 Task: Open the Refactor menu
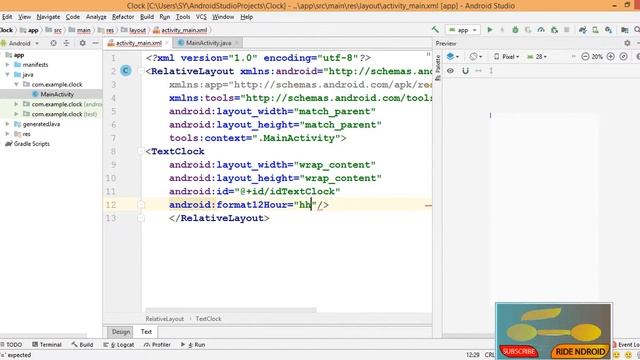tap(123, 17)
